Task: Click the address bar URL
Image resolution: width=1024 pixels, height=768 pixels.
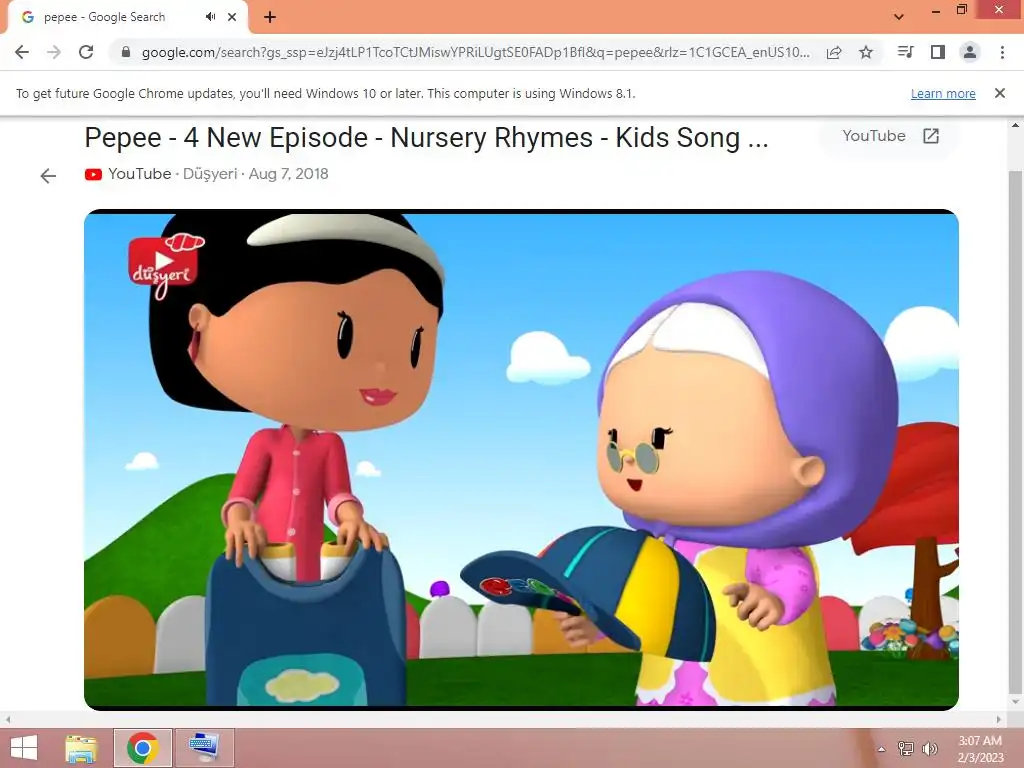Action: [x=475, y=52]
